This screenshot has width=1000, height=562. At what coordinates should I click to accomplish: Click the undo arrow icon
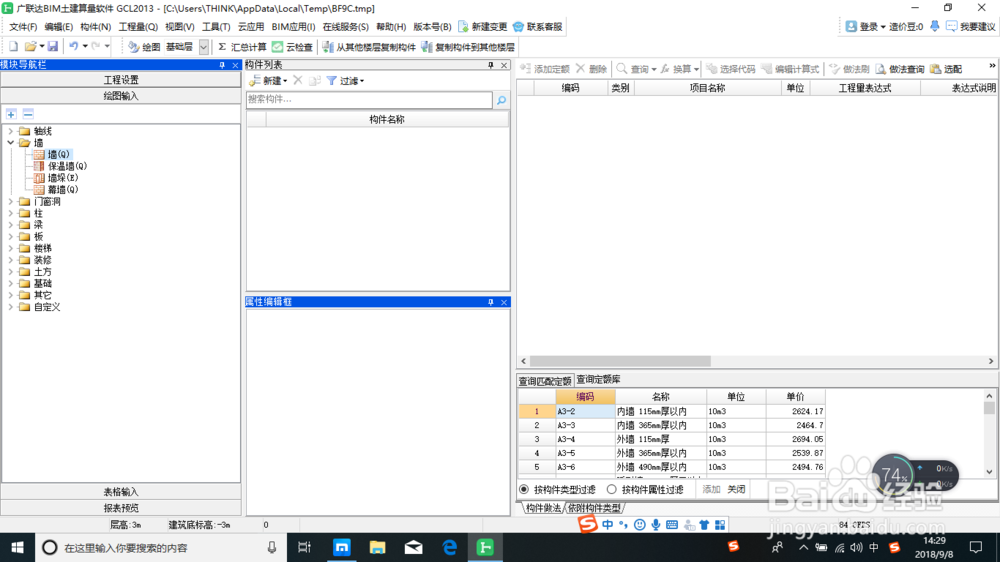point(74,47)
